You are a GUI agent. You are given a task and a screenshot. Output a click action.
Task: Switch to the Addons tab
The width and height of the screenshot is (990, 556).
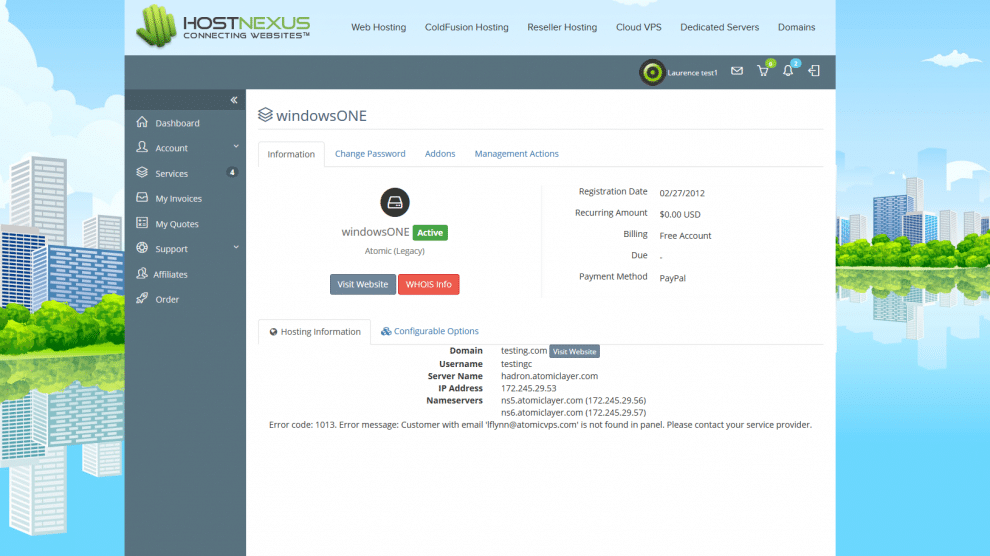click(x=440, y=153)
